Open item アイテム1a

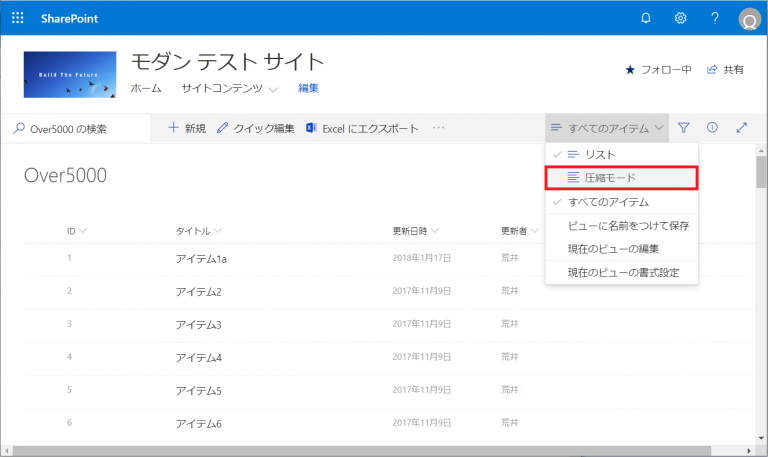[x=201, y=259]
